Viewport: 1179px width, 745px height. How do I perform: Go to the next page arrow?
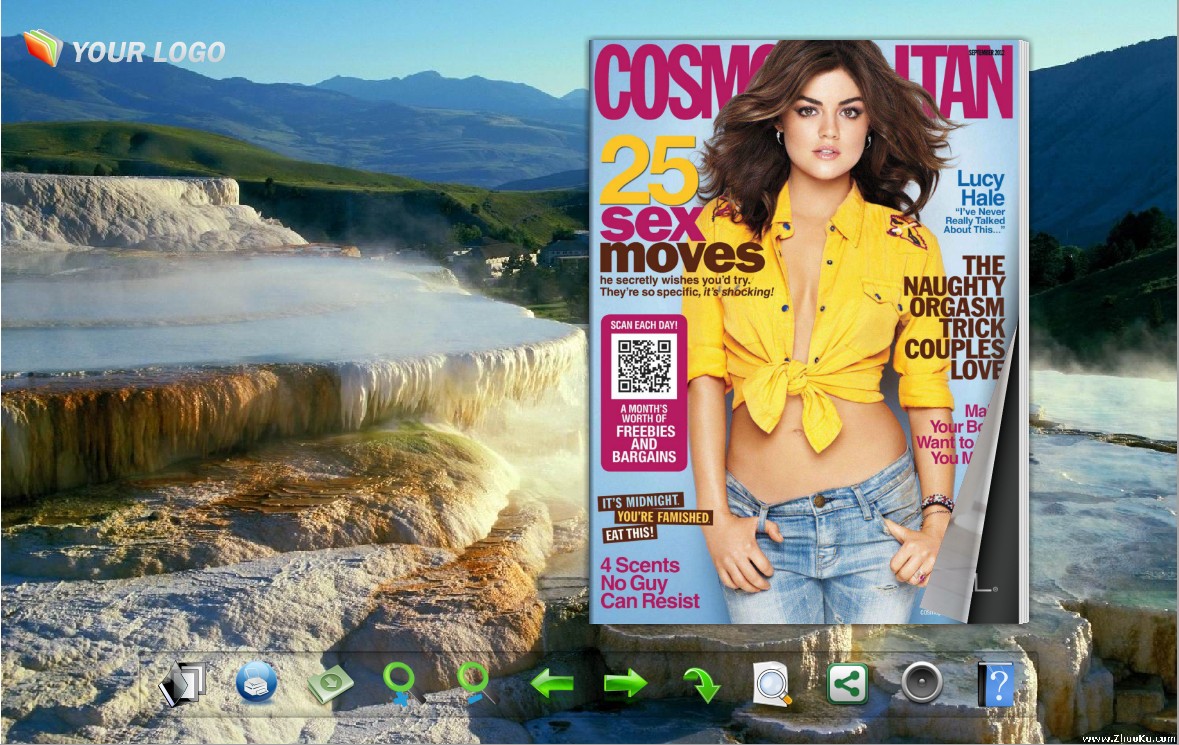[625, 683]
